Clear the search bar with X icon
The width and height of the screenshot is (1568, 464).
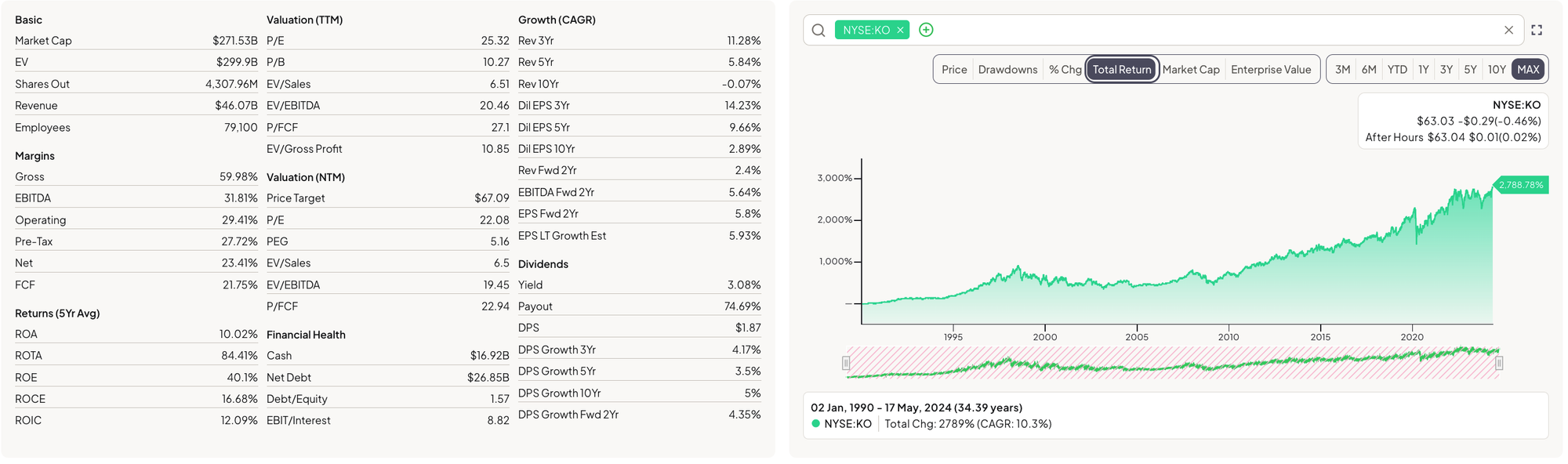point(1508,31)
